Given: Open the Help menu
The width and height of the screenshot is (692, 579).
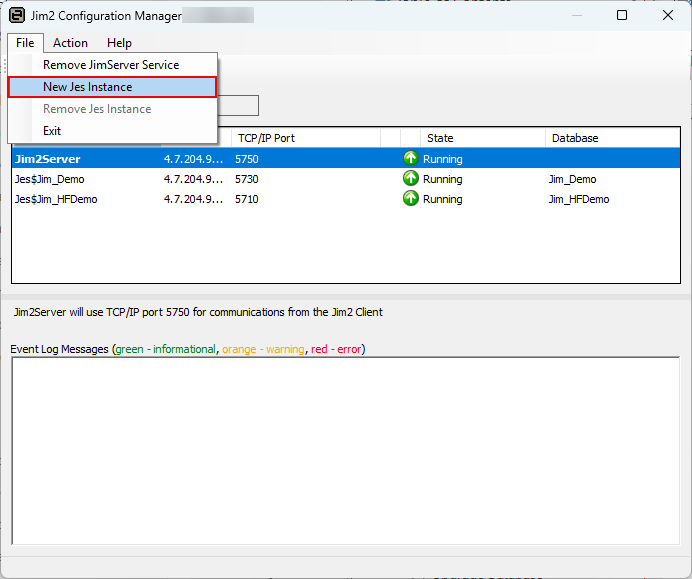Looking at the screenshot, I should click(x=119, y=43).
